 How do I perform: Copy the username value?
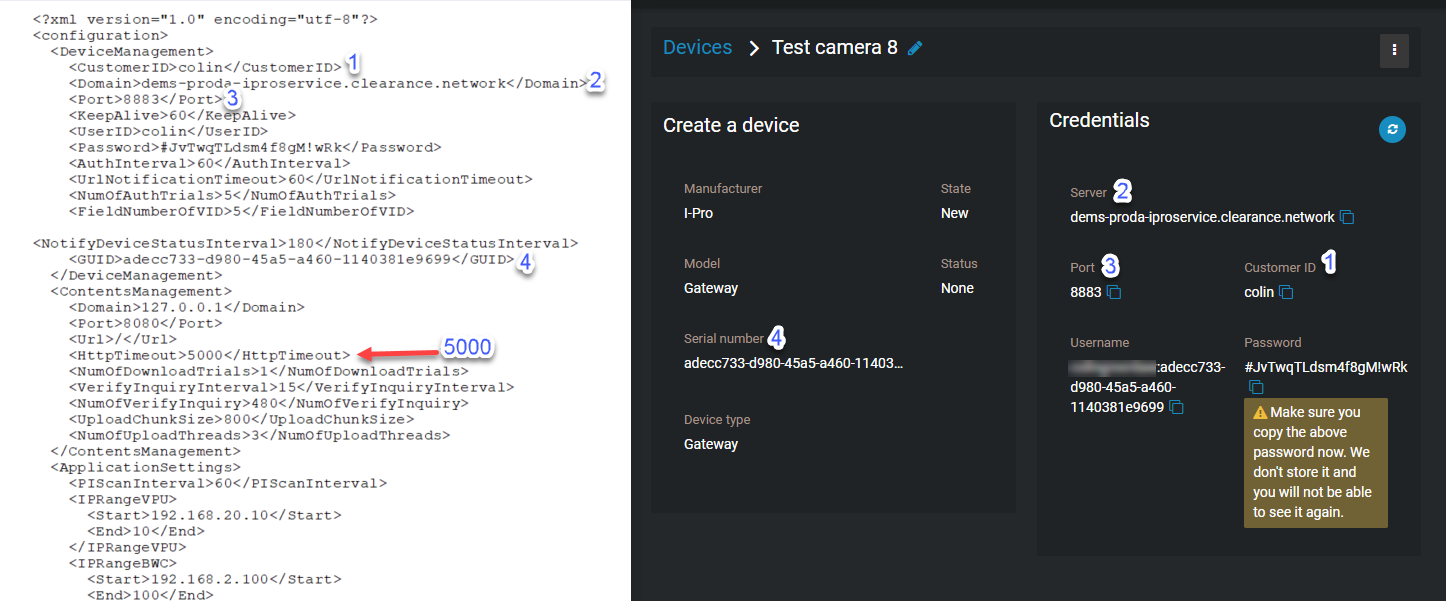point(1178,407)
